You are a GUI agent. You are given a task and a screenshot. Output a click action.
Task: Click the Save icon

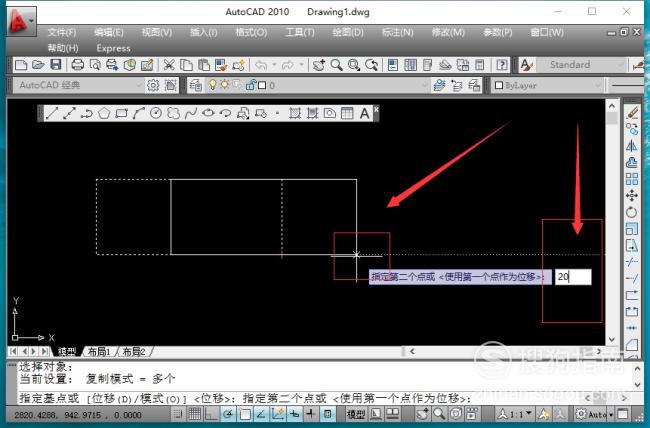(56, 65)
